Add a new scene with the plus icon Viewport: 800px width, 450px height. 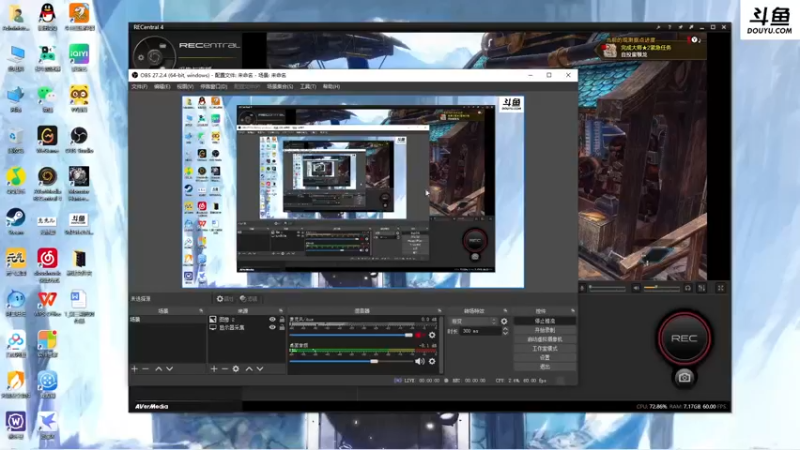135,368
